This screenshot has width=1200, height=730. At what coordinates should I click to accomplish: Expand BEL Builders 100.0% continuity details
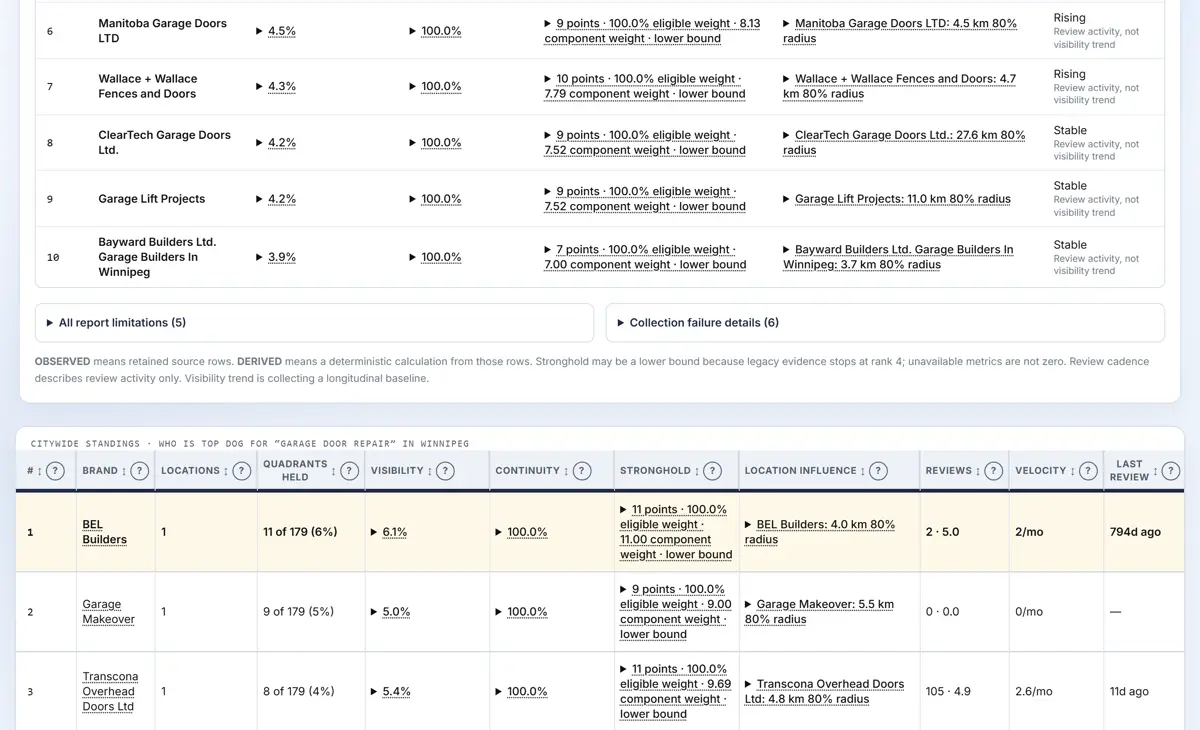[521, 532]
